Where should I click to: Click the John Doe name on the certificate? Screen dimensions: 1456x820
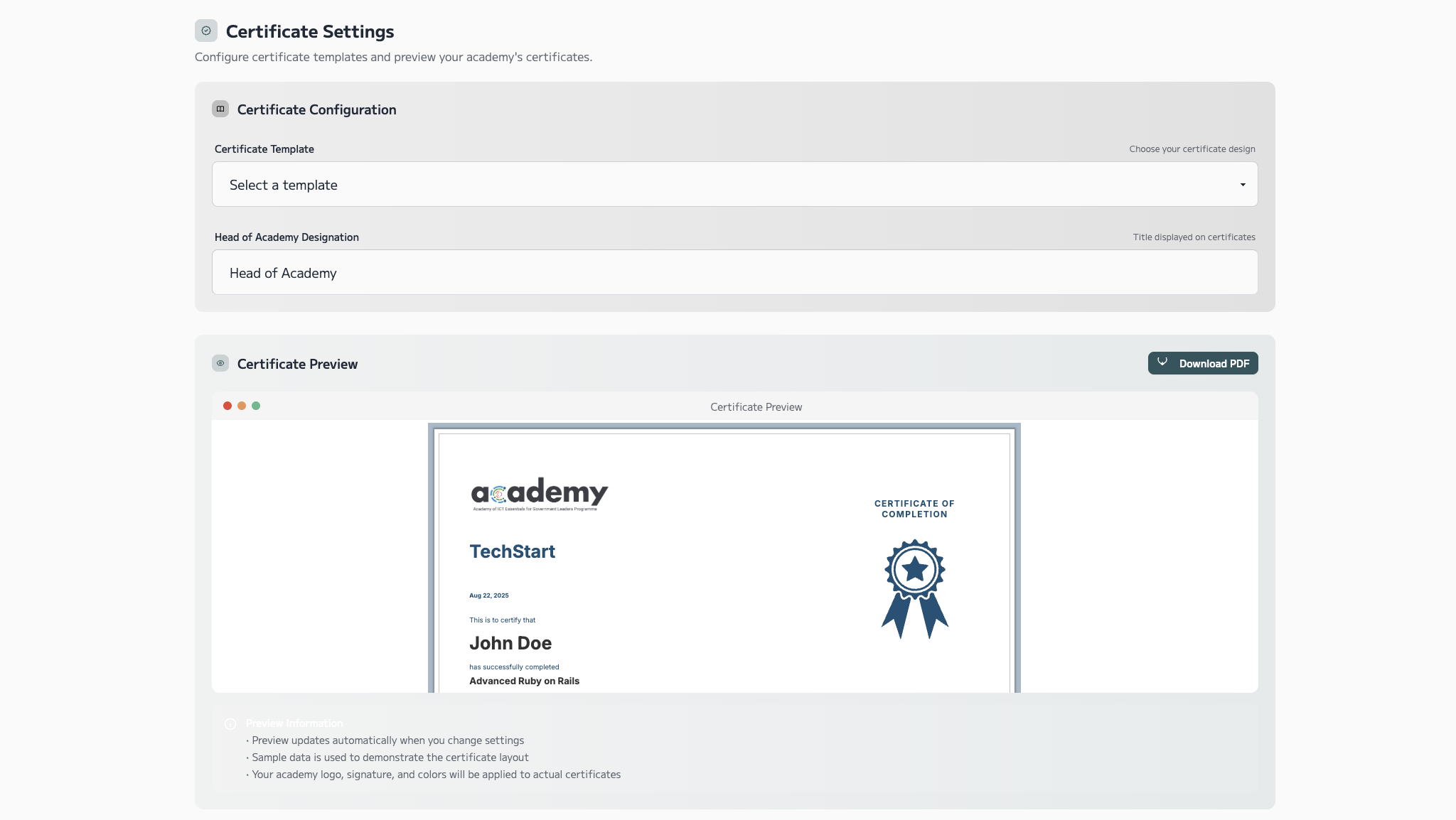(x=510, y=642)
